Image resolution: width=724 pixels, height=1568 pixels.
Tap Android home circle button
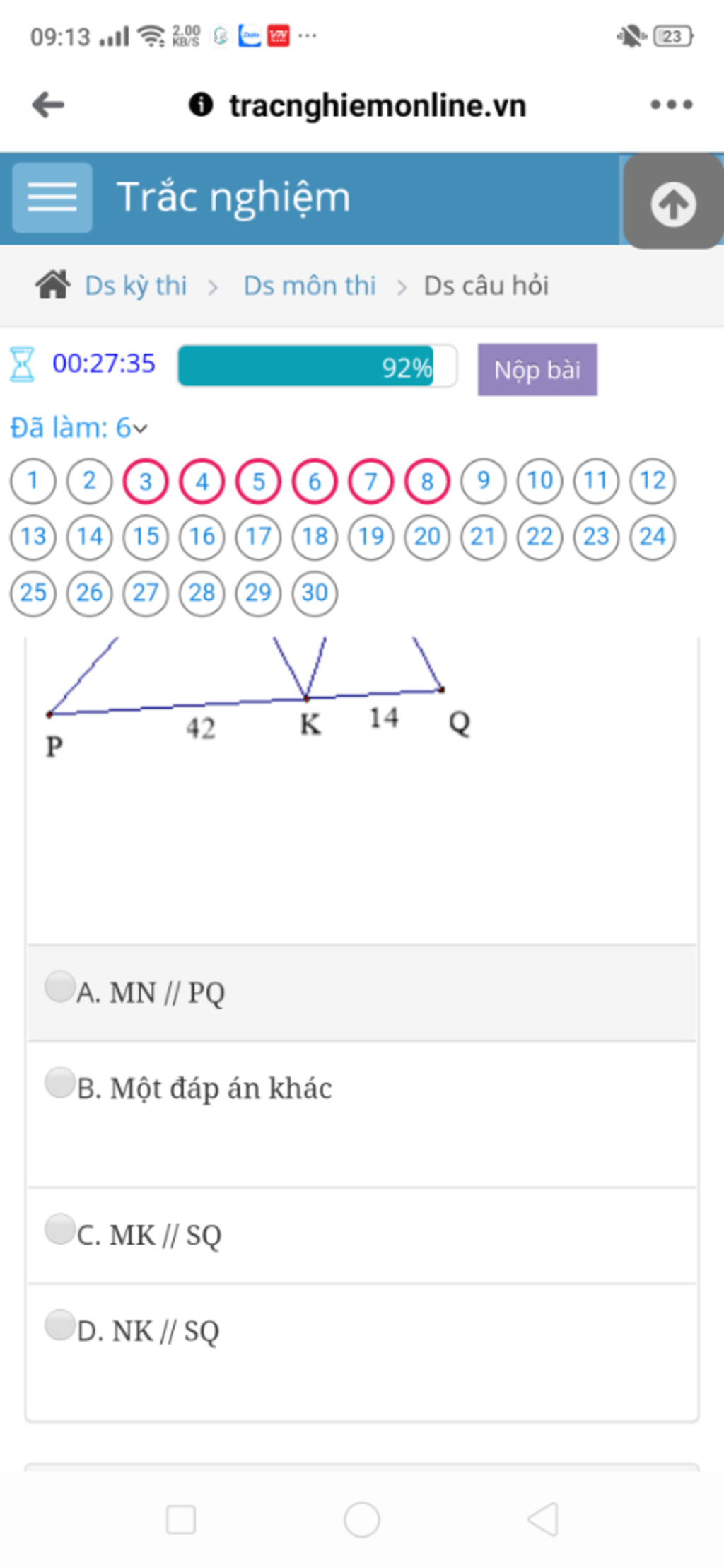pyautogui.click(x=362, y=1518)
